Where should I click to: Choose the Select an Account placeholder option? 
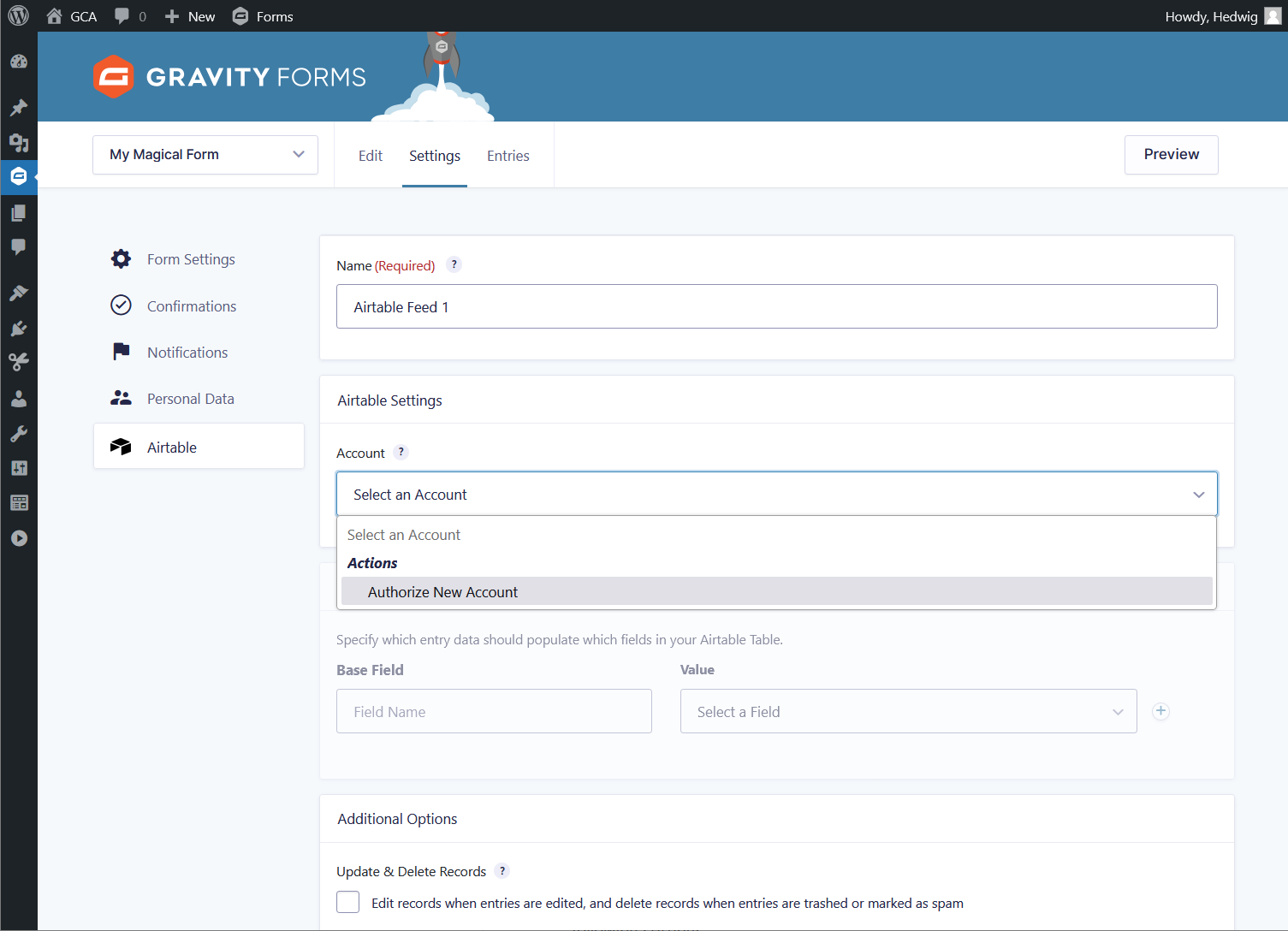[x=777, y=535]
